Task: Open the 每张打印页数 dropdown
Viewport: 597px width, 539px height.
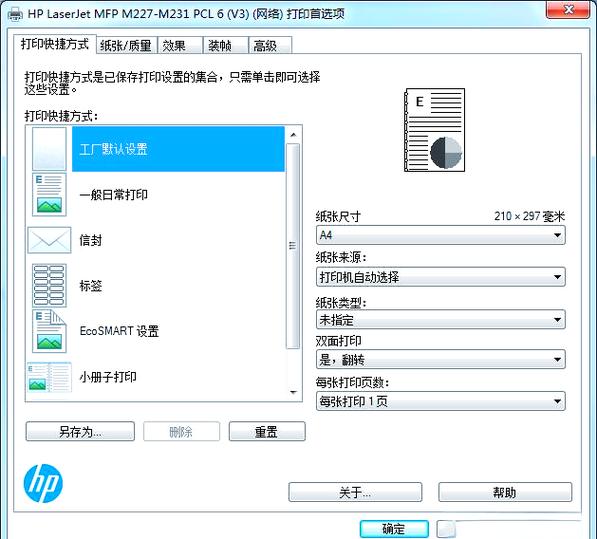Action: click(x=441, y=401)
